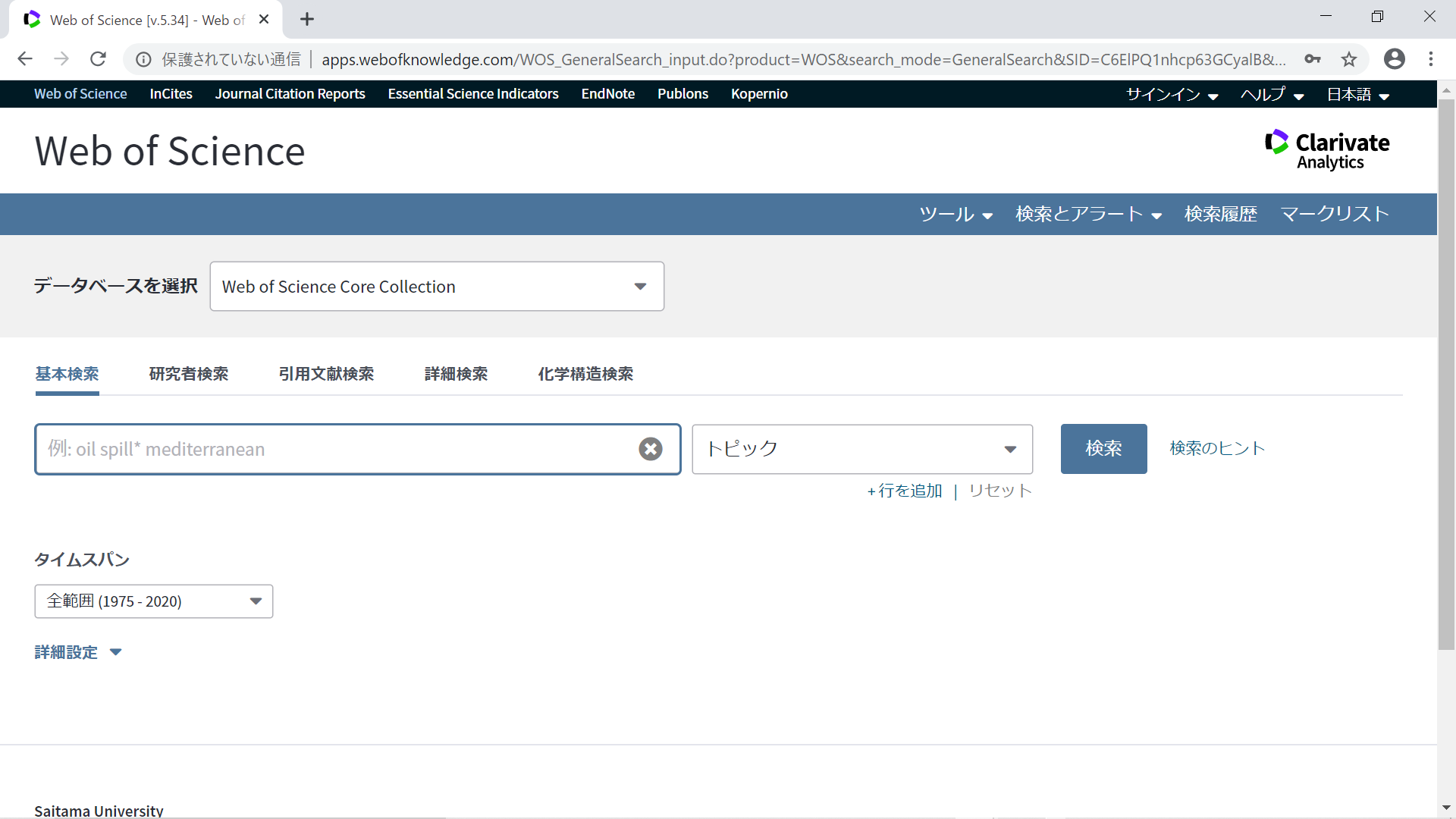This screenshot has height=819, width=1456.
Task: Open Journal Citation Reports link
Action: tap(290, 94)
